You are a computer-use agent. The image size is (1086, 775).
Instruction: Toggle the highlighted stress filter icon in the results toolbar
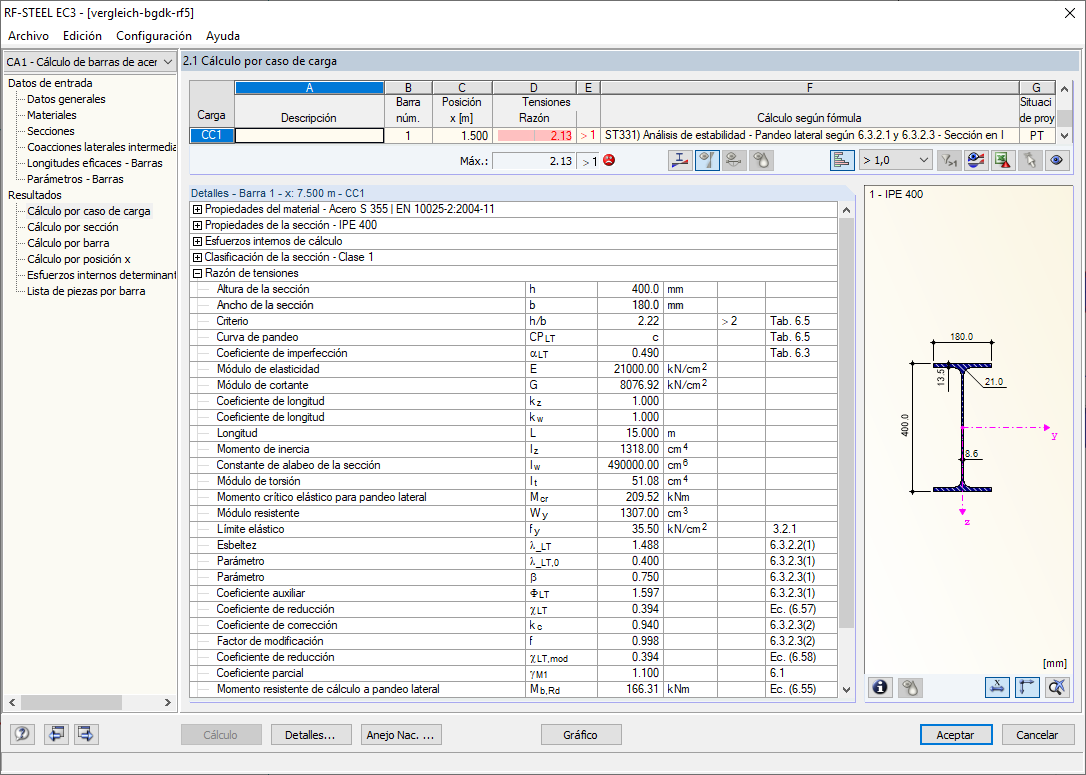pos(706,161)
